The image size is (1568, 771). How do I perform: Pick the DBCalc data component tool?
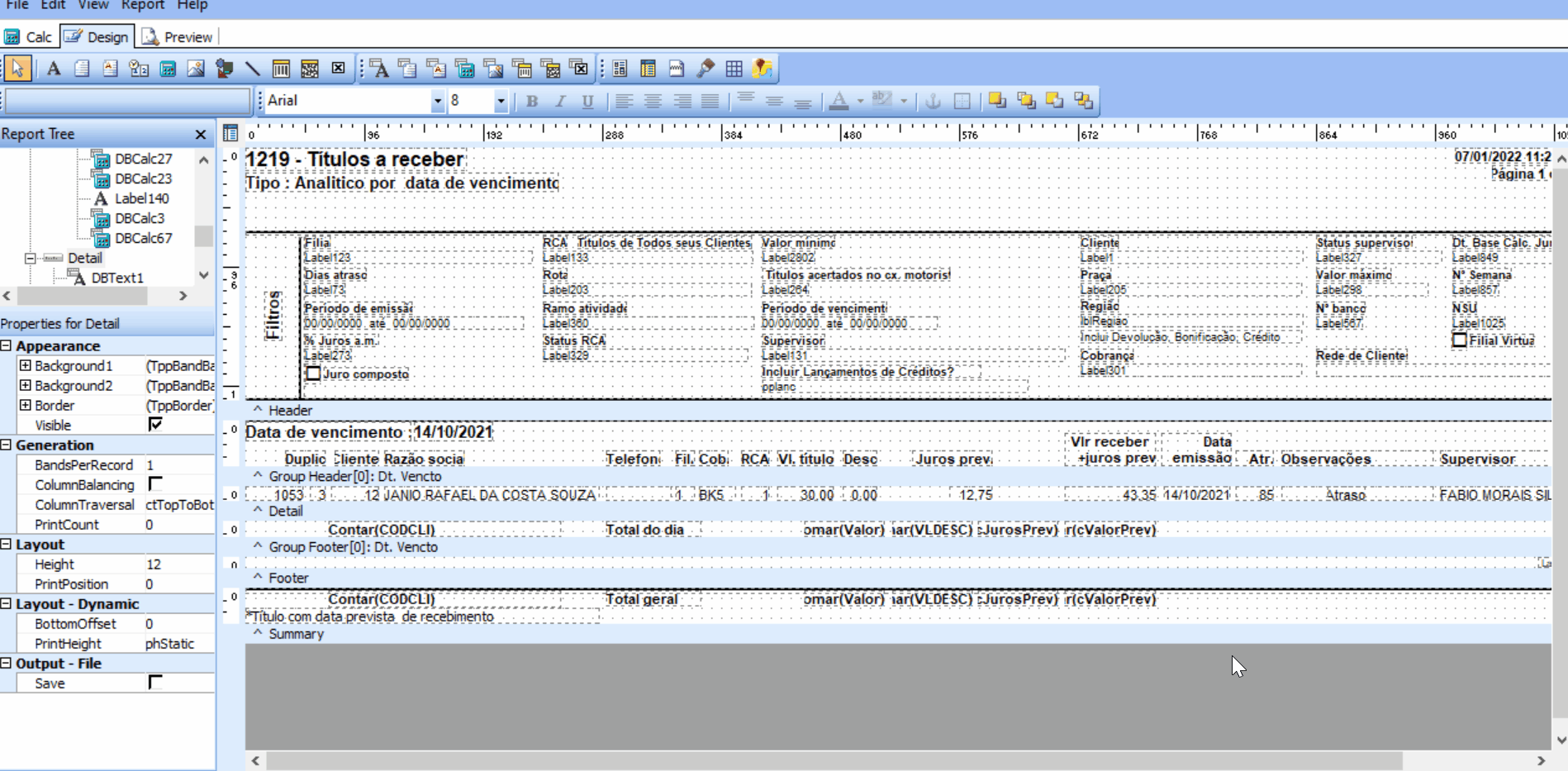tap(464, 69)
